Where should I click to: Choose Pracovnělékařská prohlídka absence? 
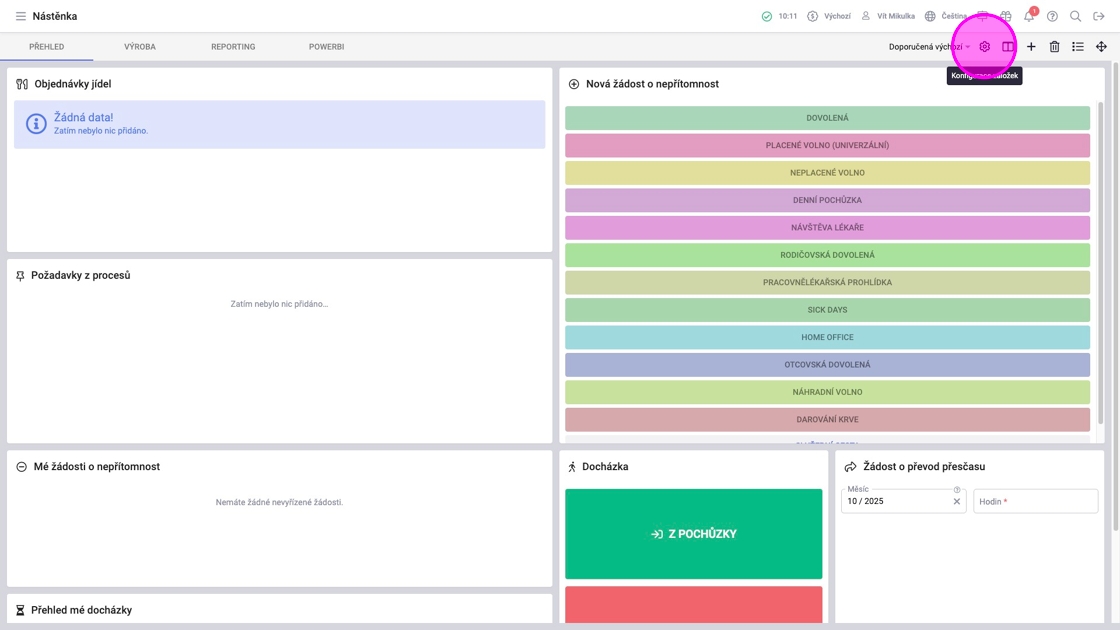(x=827, y=282)
